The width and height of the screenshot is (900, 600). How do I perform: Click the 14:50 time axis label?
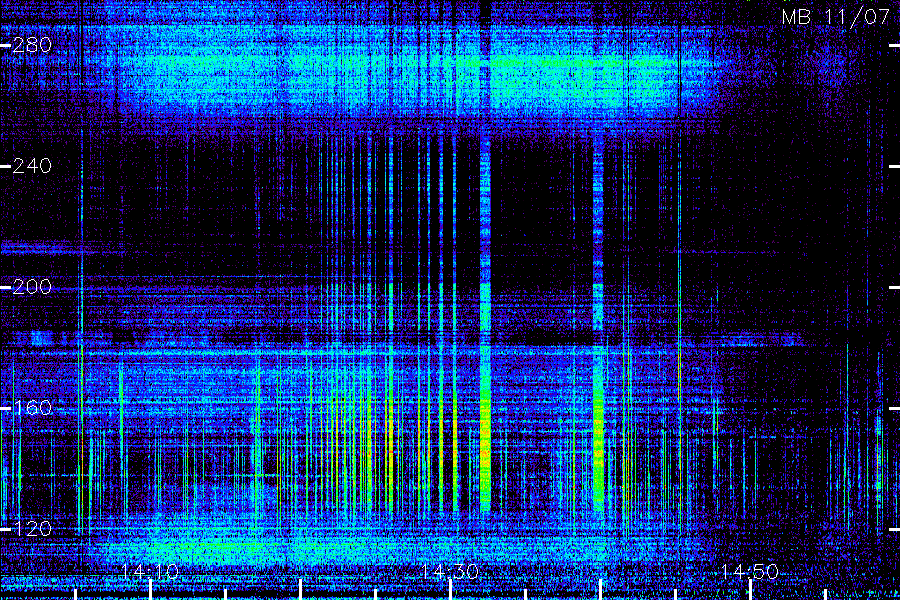coord(750,571)
